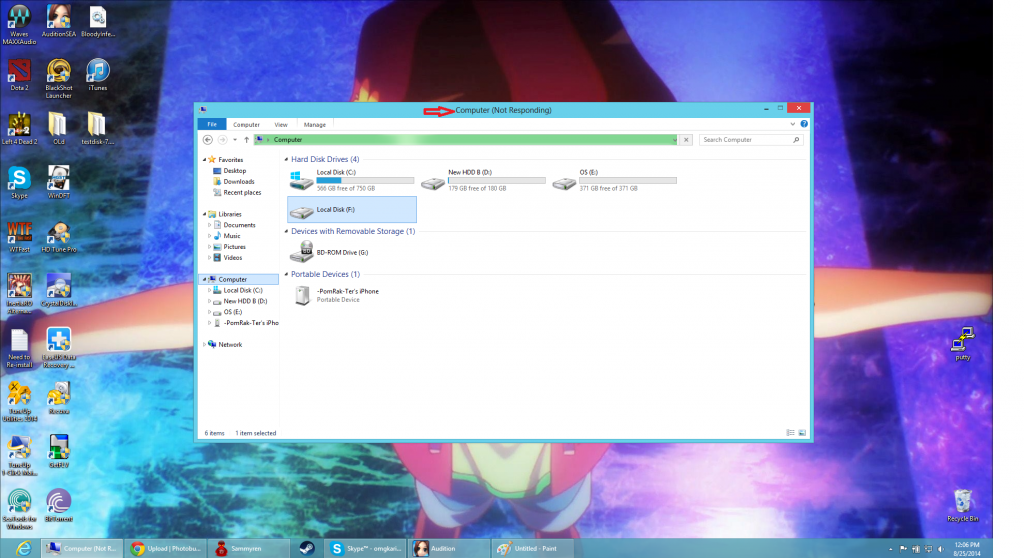Switch to details view icon in status bar
Image resolution: width=1024 pixels, height=558 pixels.
point(790,433)
